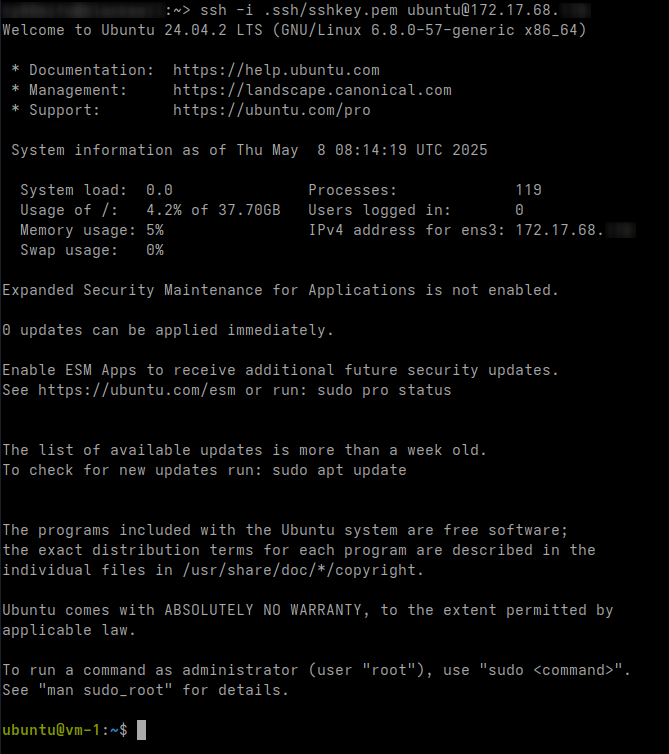The height and width of the screenshot is (754, 669).
Task: Click the "sudo apt update" command text
Action: 339,470
